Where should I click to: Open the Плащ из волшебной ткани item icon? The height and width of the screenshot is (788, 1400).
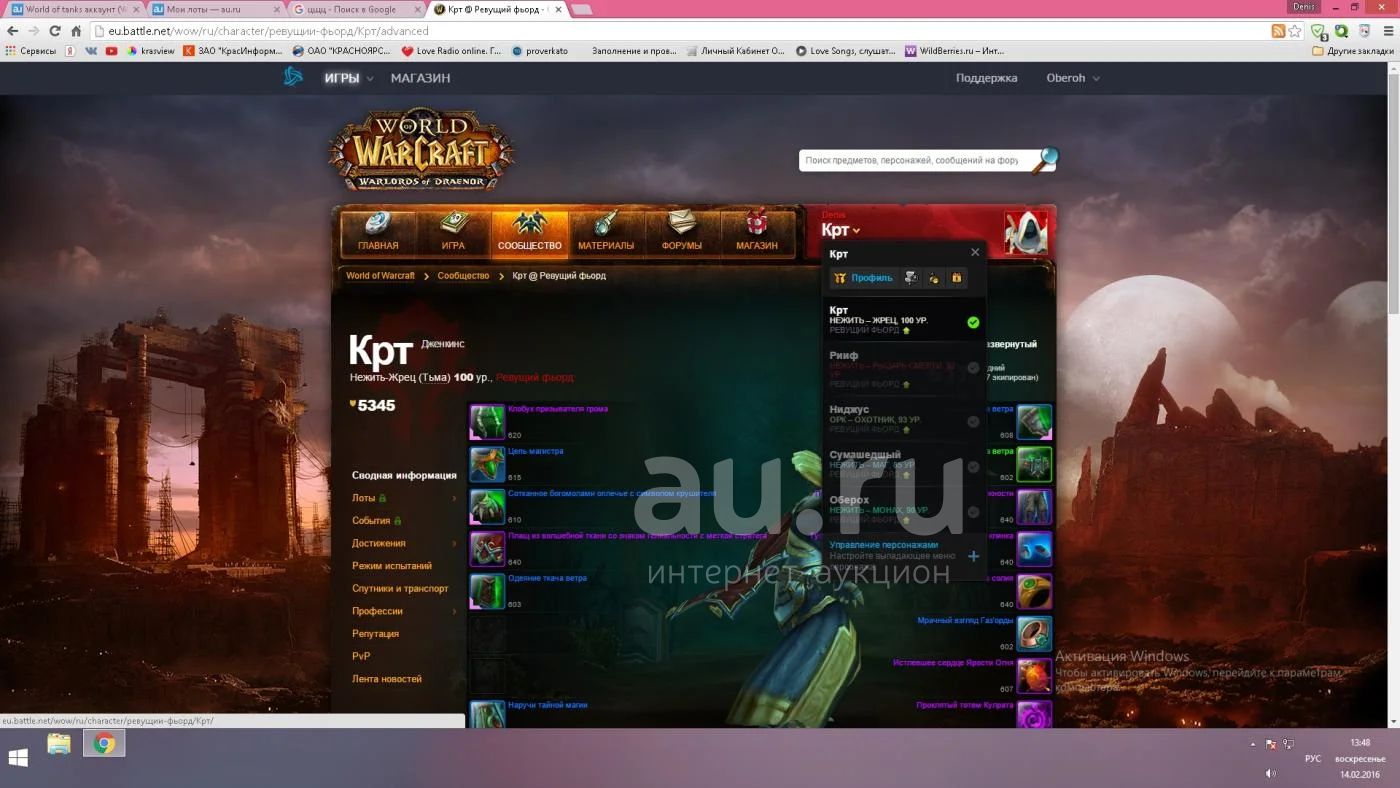click(488, 549)
